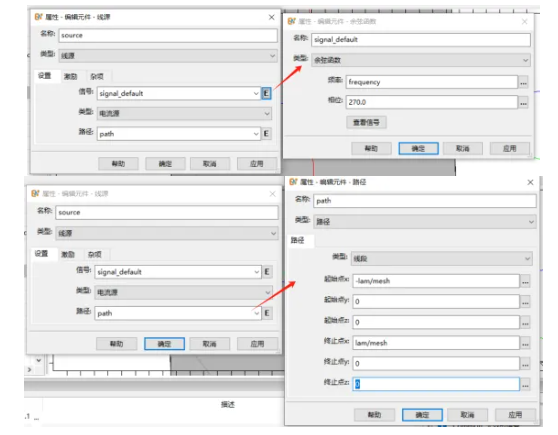558x435 pixels.
Task: Expand the 余弦函数 type dropdown
Action: click(421, 60)
